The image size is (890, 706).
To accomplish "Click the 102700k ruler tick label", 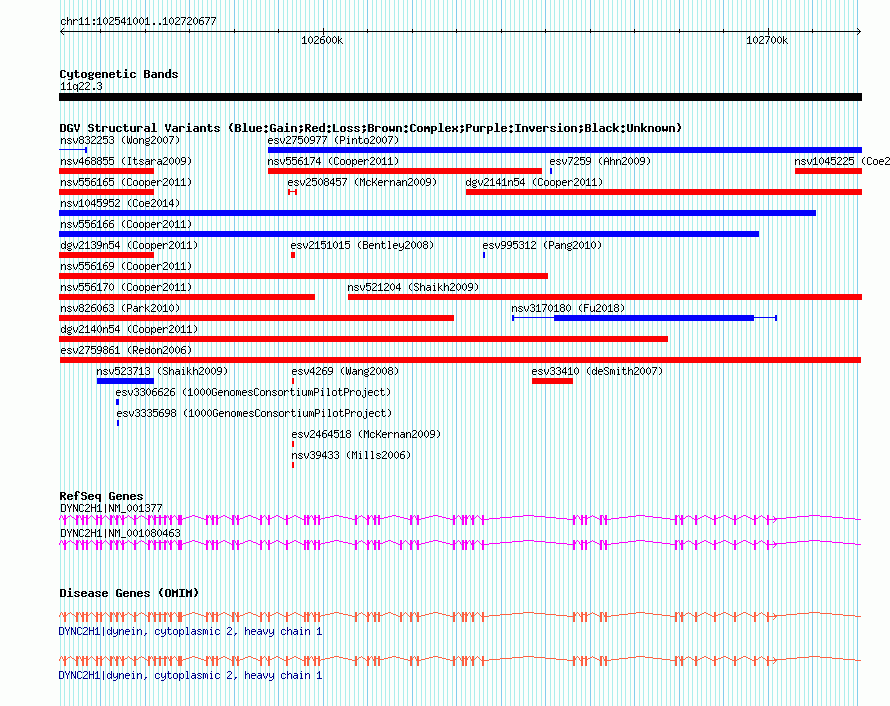I will coord(767,40).
